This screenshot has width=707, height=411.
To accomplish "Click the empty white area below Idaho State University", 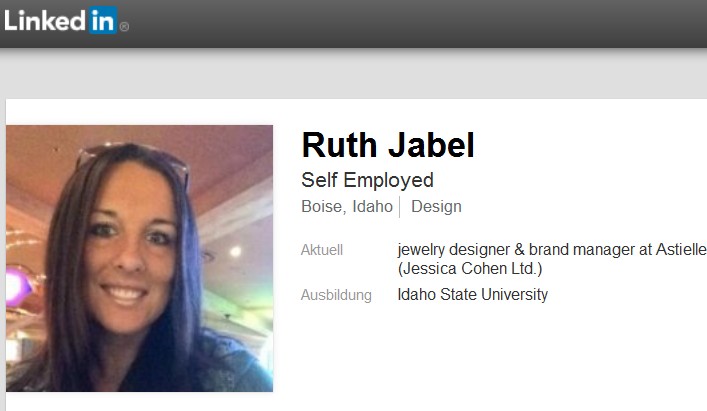I will click(496, 352).
